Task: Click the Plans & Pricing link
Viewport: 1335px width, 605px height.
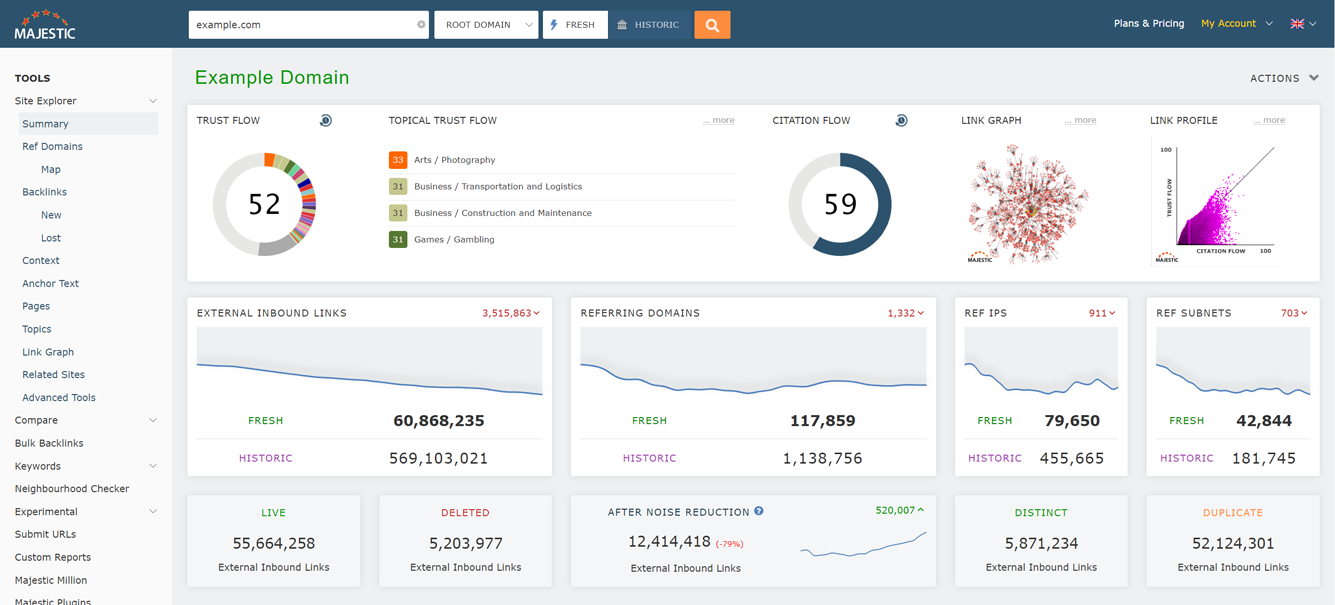Action: point(1149,22)
